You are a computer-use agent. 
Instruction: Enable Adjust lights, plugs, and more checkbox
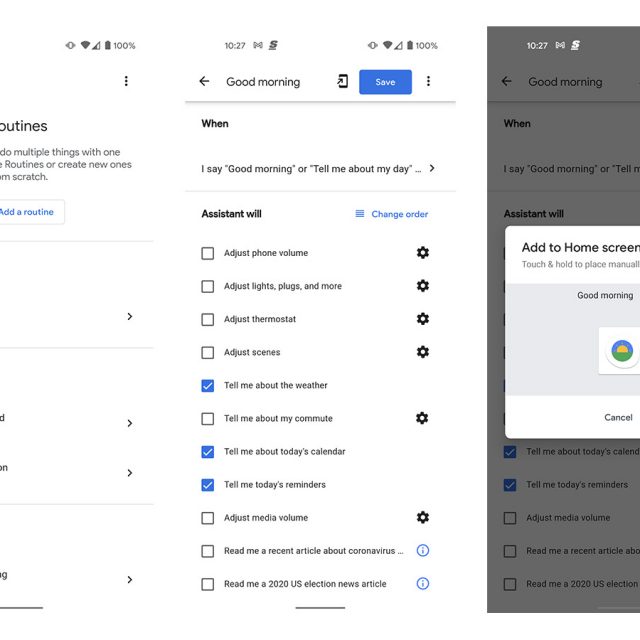pos(208,286)
